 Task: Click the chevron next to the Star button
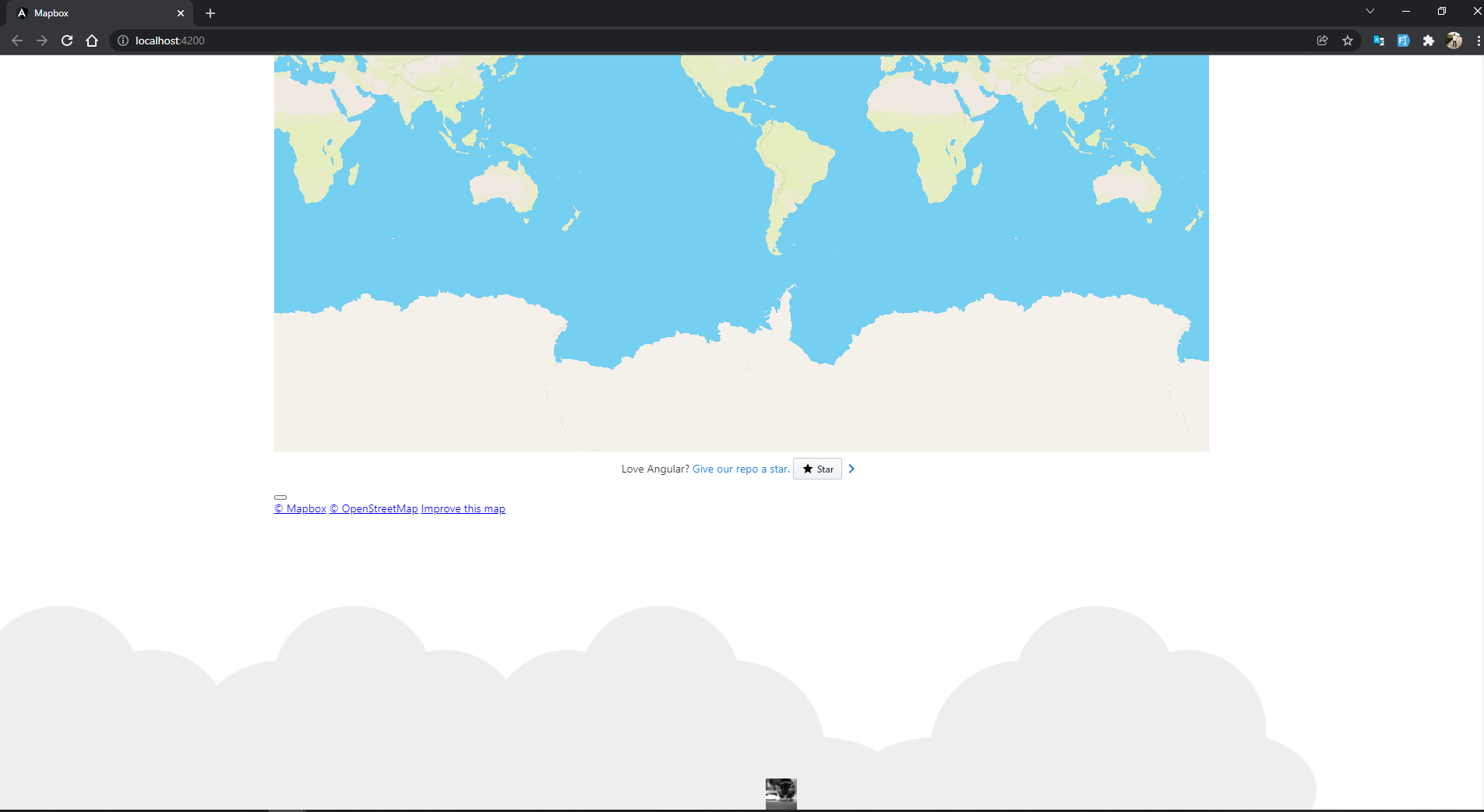851,469
